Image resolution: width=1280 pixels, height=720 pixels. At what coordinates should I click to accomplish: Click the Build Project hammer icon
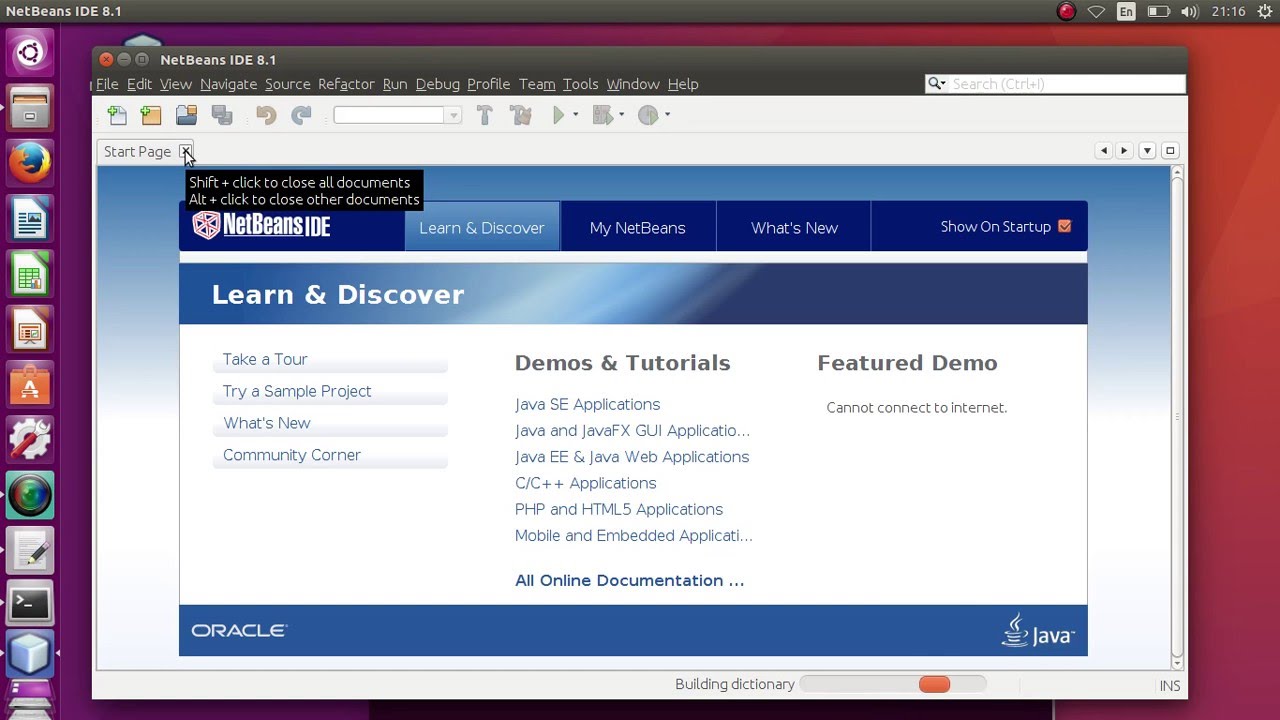[485, 115]
